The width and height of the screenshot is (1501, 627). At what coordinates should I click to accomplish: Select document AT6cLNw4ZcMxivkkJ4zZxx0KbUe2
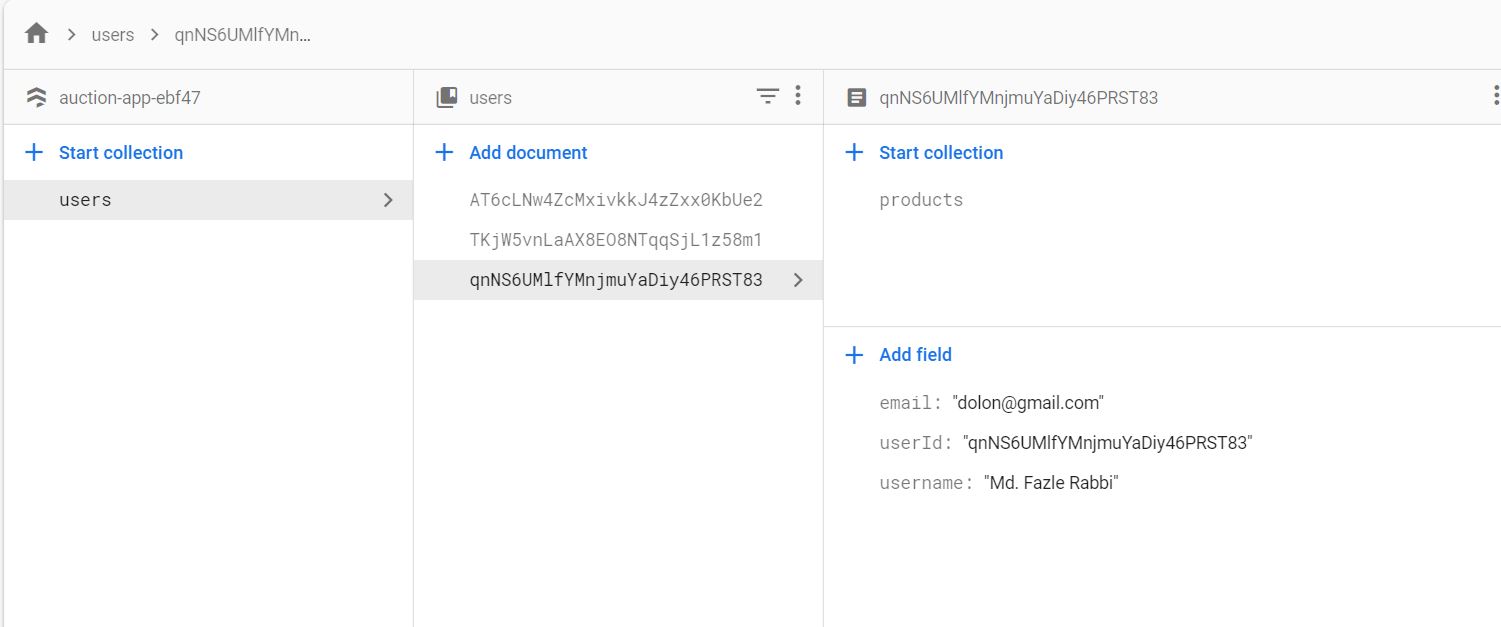coord(616,200)
